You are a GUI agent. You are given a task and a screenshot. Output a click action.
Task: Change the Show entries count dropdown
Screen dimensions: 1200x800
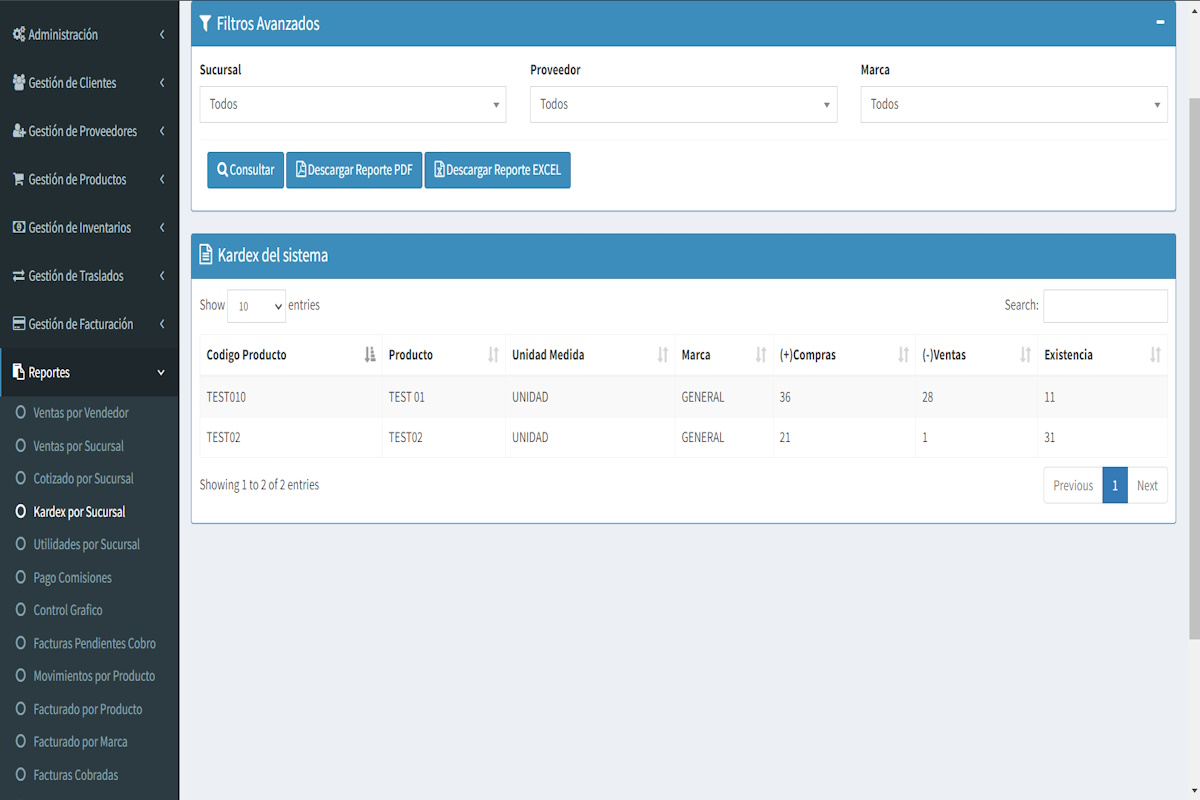(x=256, y=306)
